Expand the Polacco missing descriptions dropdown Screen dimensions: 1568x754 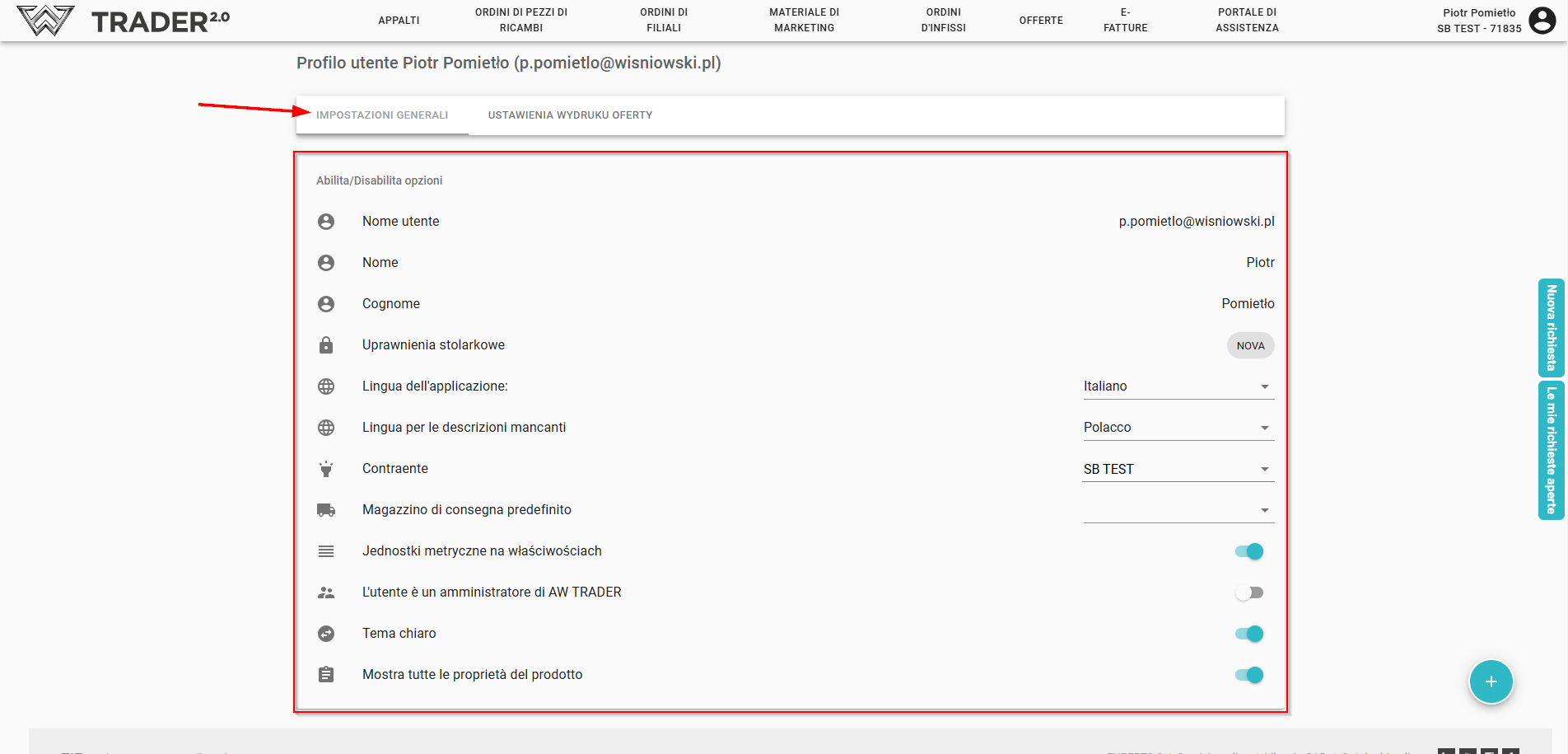1178,428
